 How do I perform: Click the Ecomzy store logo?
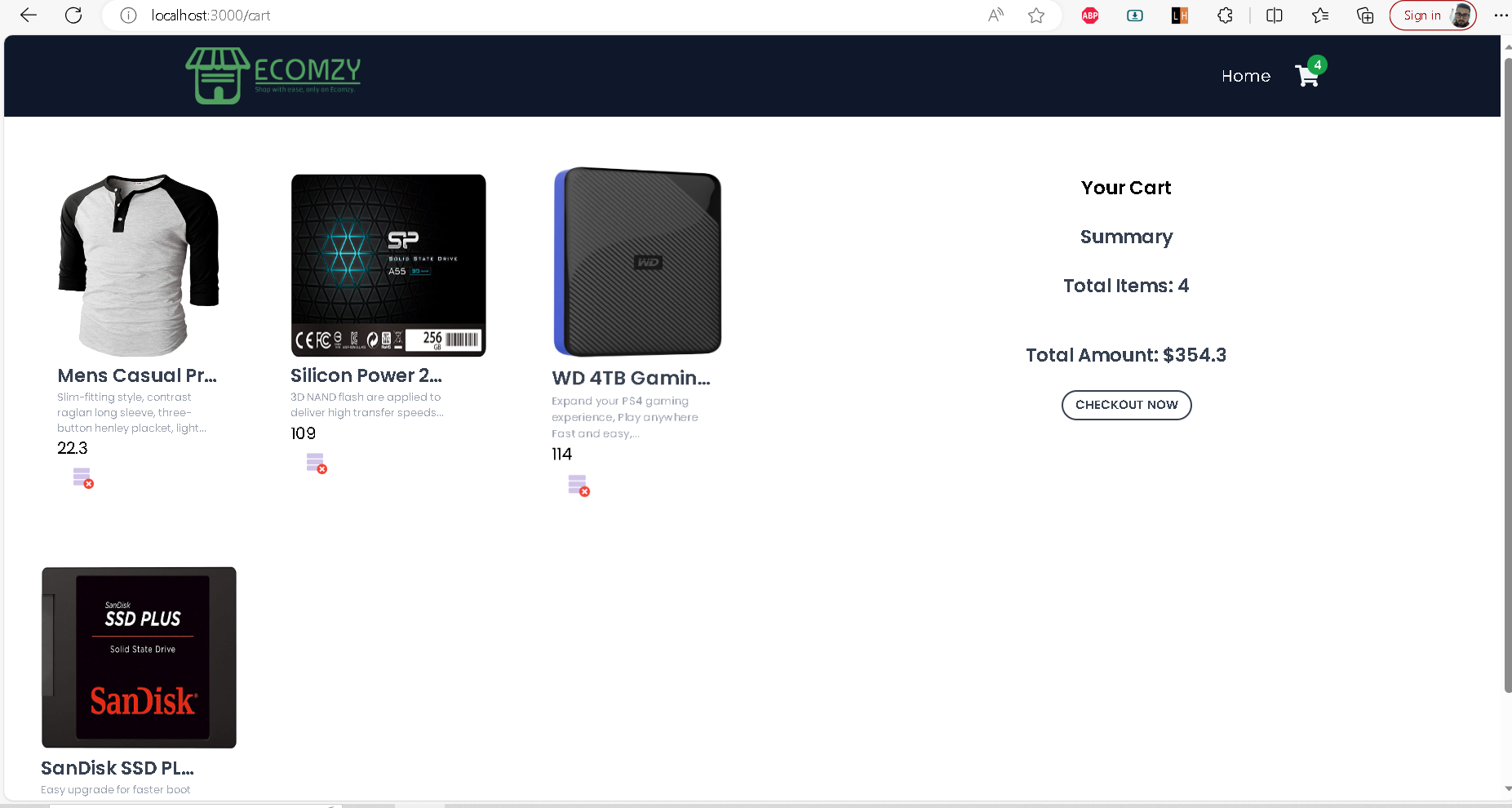[272, 75]
